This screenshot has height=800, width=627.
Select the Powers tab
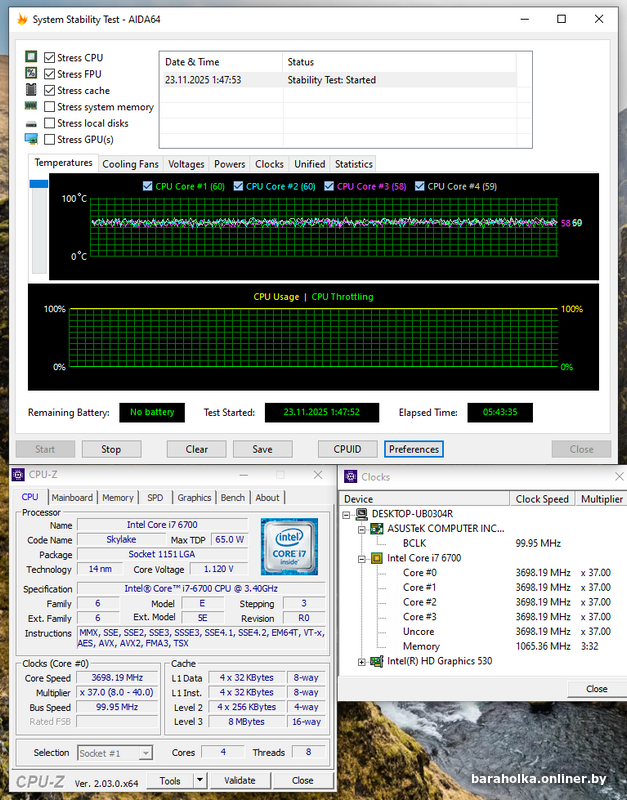(230, 164)
